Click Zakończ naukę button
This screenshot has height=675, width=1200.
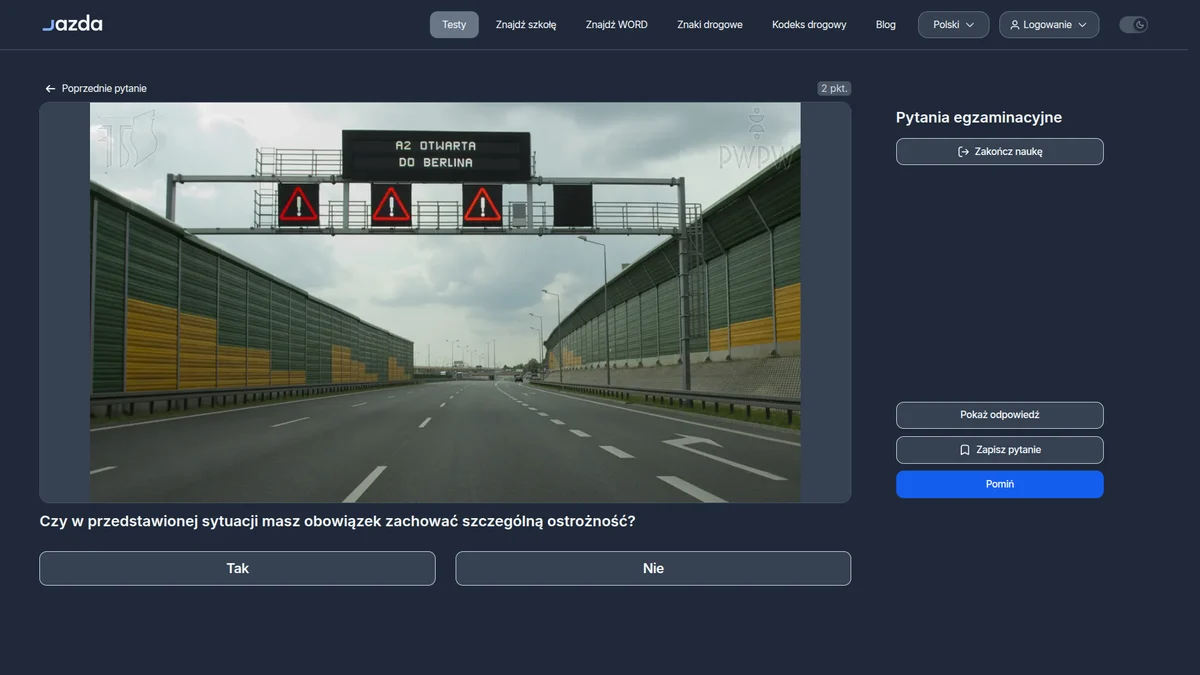(x=1000, y=152)
